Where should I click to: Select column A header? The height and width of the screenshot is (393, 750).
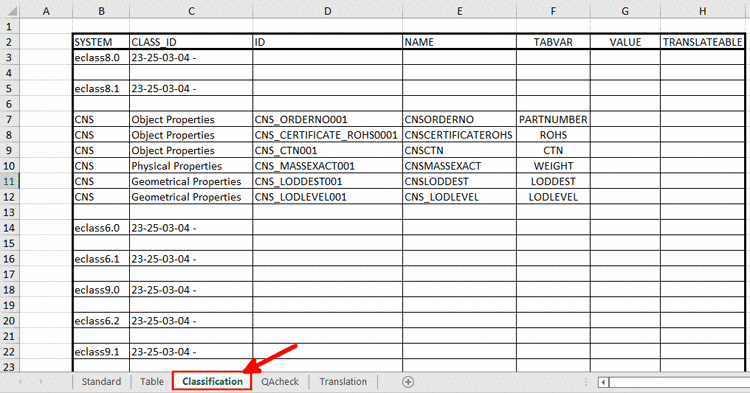pyautogui.click(x=46, y=11)
